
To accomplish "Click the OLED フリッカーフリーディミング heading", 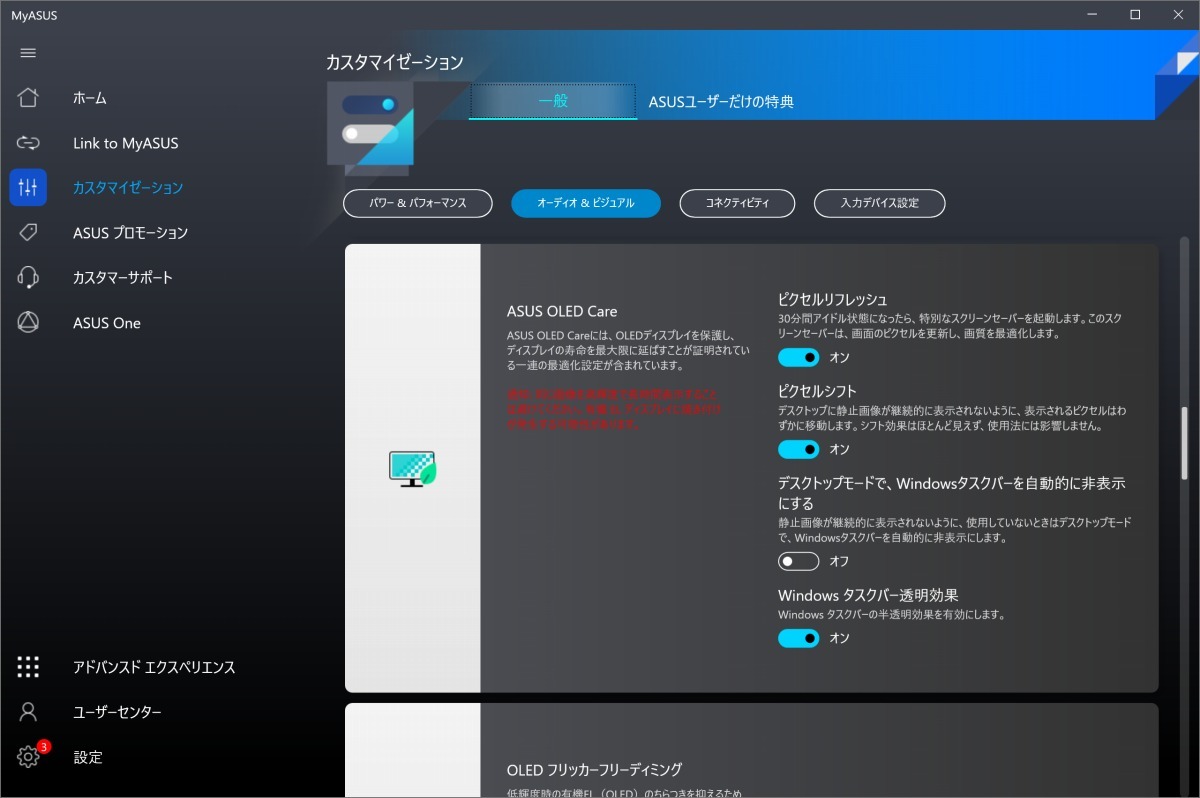I will coord(594,769).
